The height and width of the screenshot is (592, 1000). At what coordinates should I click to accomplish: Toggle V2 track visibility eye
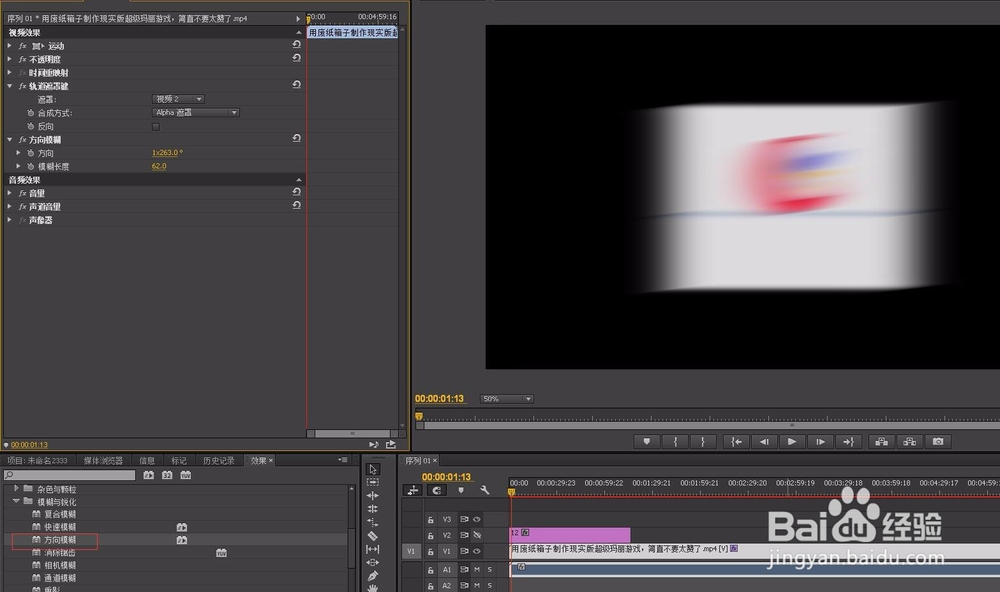(x=476, y=535)
